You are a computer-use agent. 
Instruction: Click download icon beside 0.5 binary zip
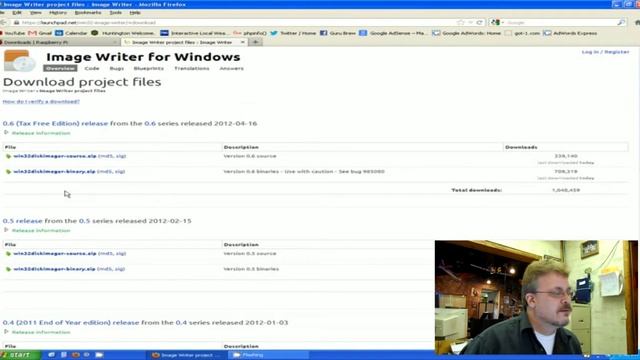pyautogui.click(x=8, y=269)
